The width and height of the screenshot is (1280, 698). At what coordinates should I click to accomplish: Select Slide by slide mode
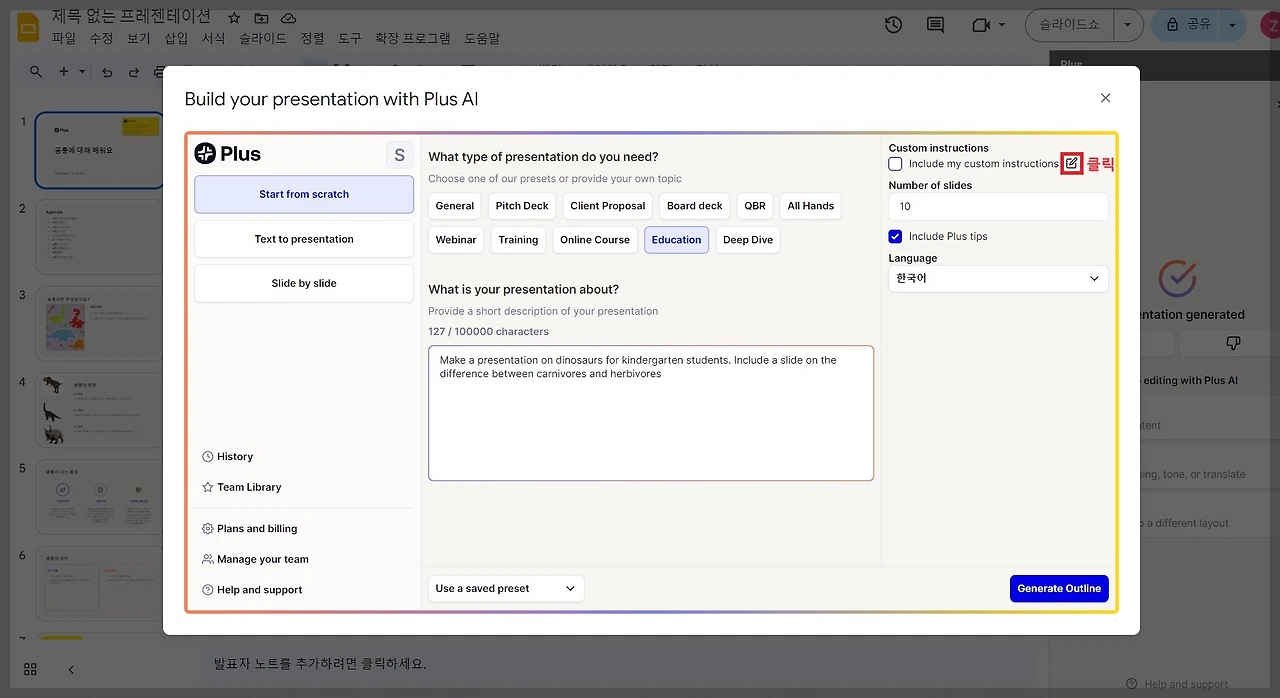point(304,283)
